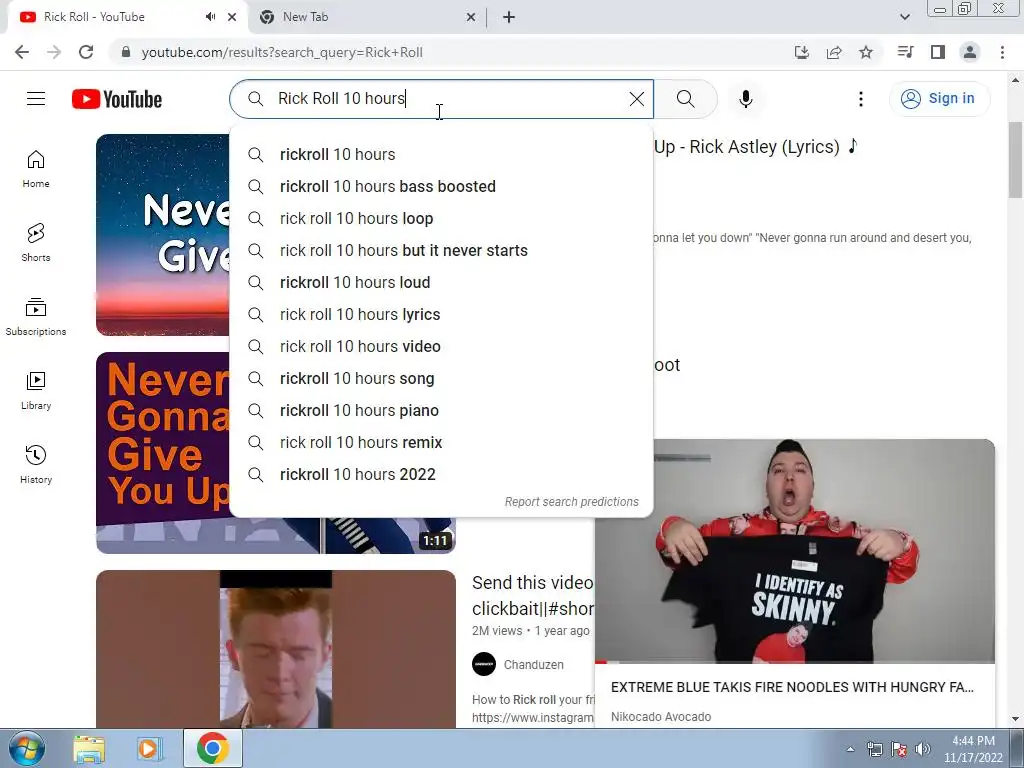The image size is (1024, 768).
Task: Open Action Center flag in tray
Action: pos(899,749)
